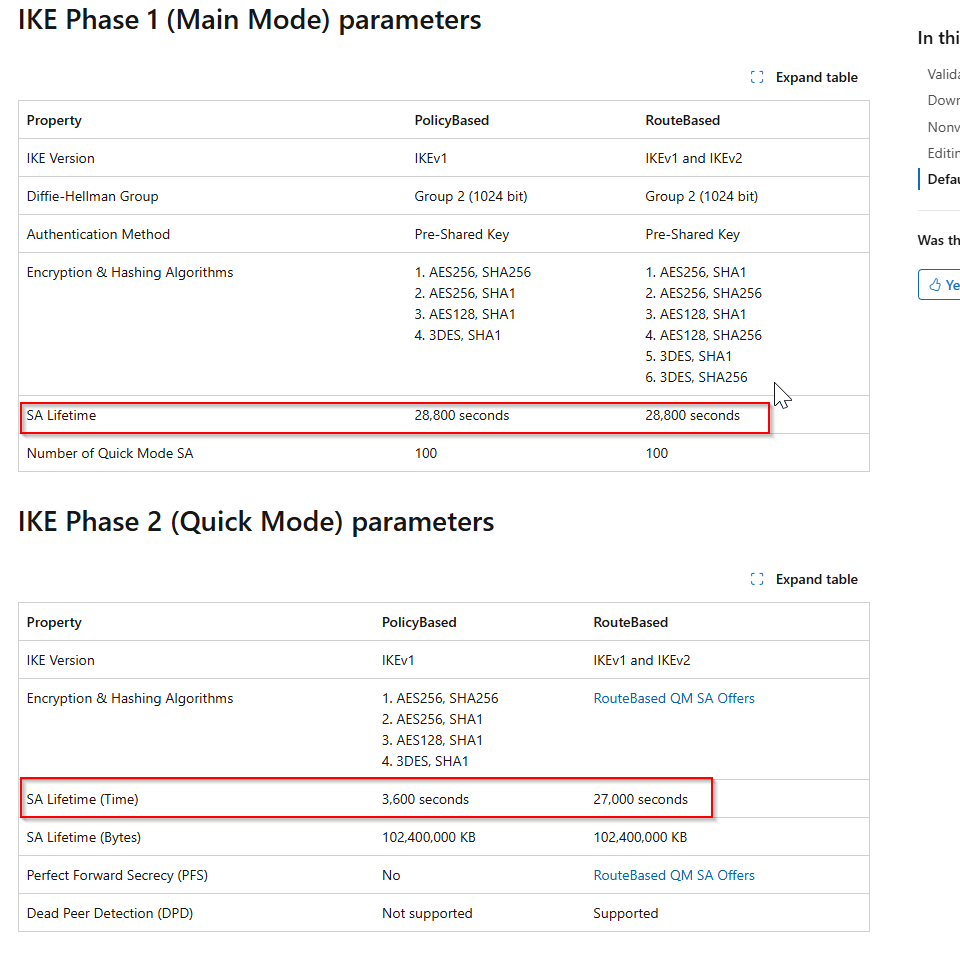This screenshot has width=960, height=964.
Task: Click the "Editin..." link in the article navigation
Action: coord(944,153)
